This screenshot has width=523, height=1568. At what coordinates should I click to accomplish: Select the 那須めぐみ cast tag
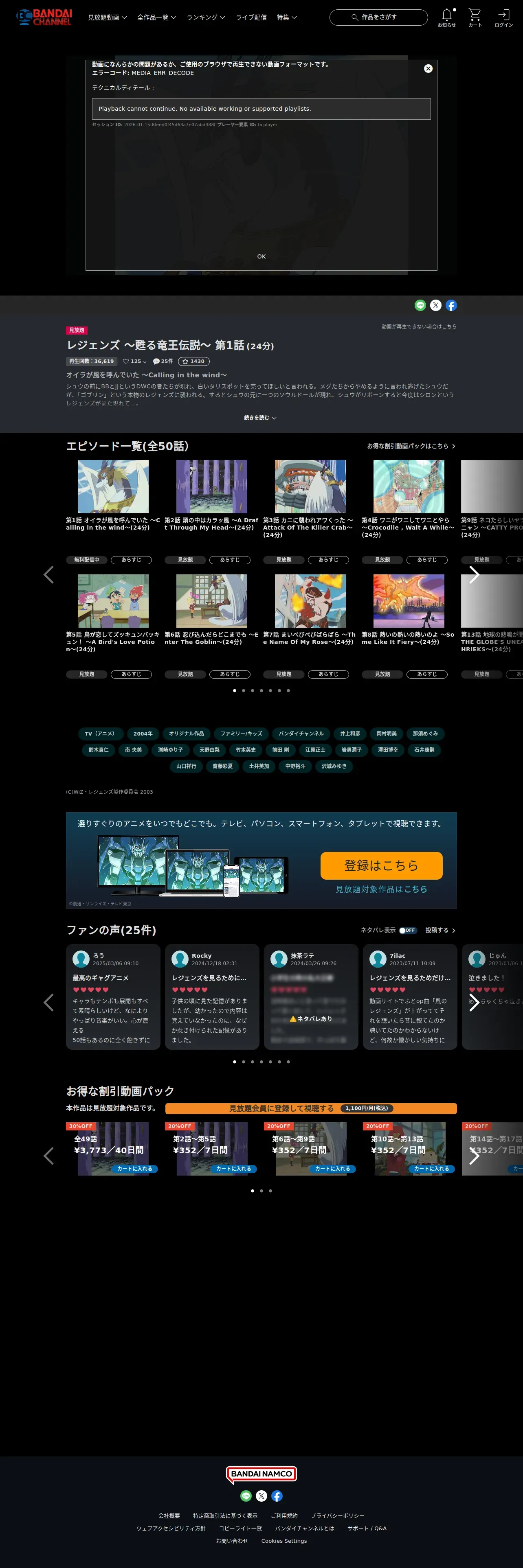pyautogui.click(x=425, y=734)
